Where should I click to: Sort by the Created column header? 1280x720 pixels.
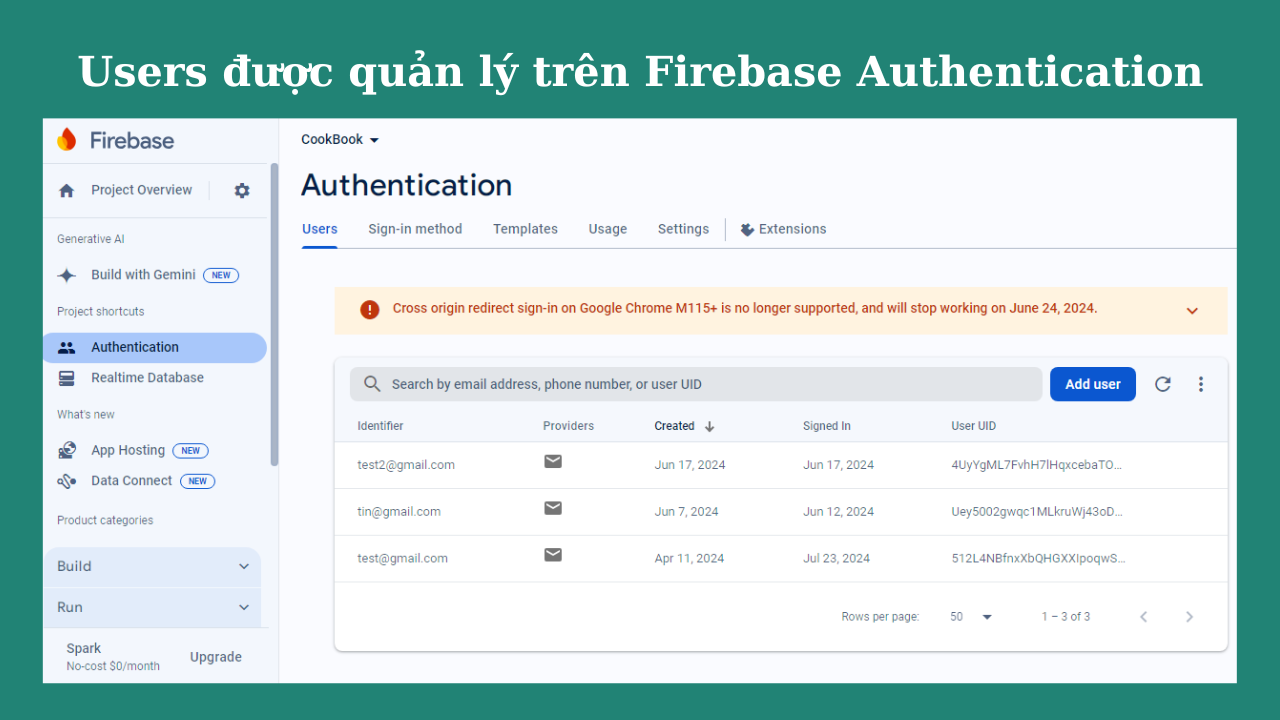click(674, 426)
